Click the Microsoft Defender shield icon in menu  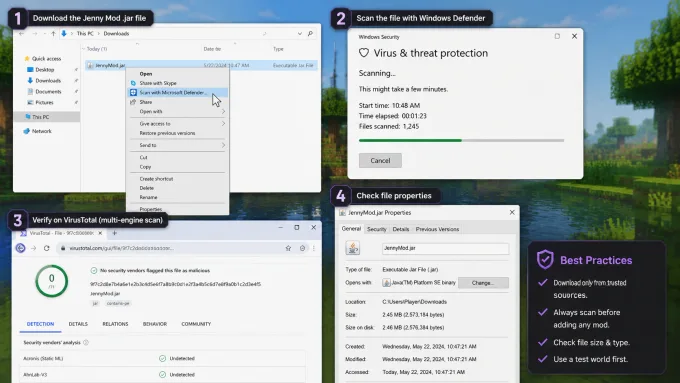[x=134, y=92]
